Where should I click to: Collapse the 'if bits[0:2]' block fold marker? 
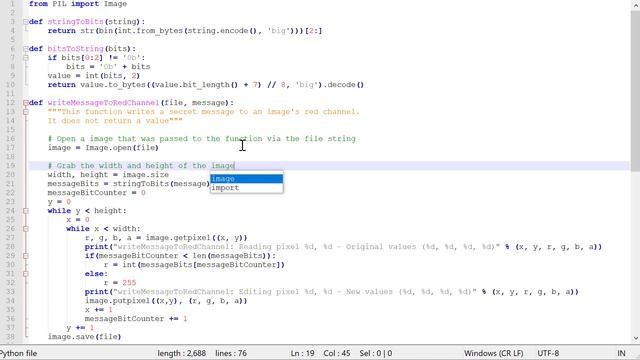(x=26, y=58)
